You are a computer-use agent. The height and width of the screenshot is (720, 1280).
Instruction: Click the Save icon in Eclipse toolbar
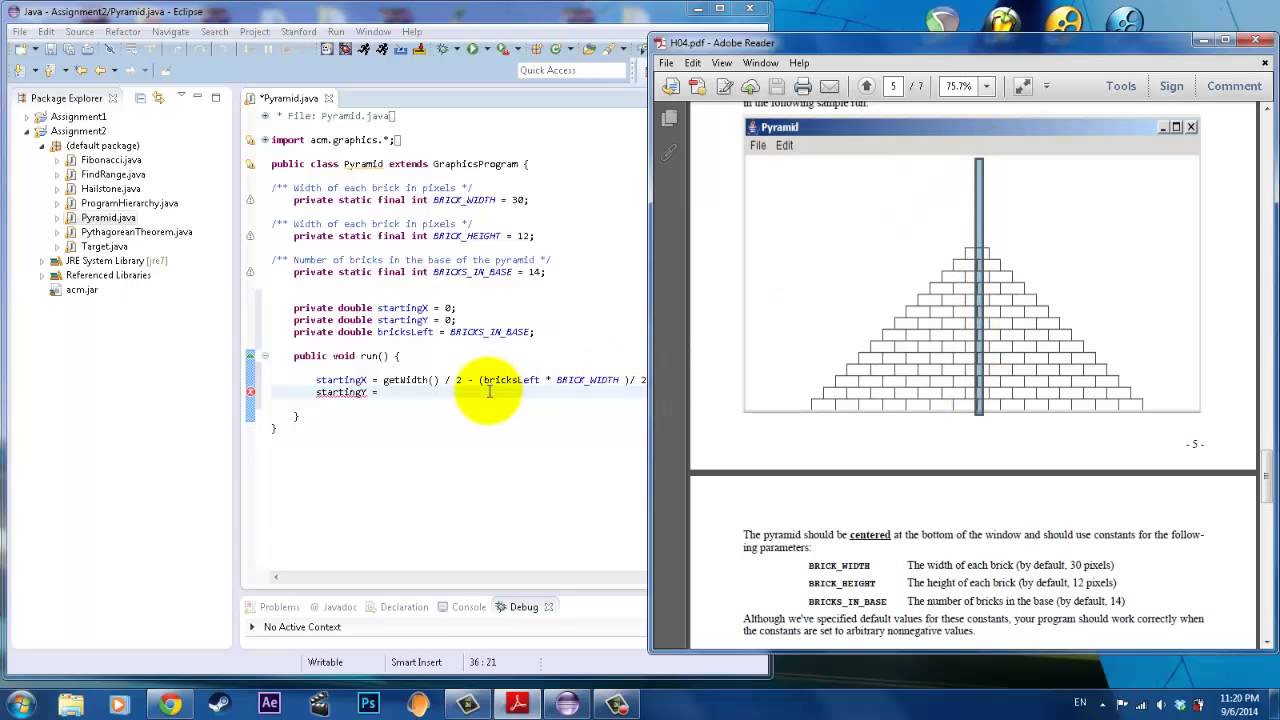51,49
